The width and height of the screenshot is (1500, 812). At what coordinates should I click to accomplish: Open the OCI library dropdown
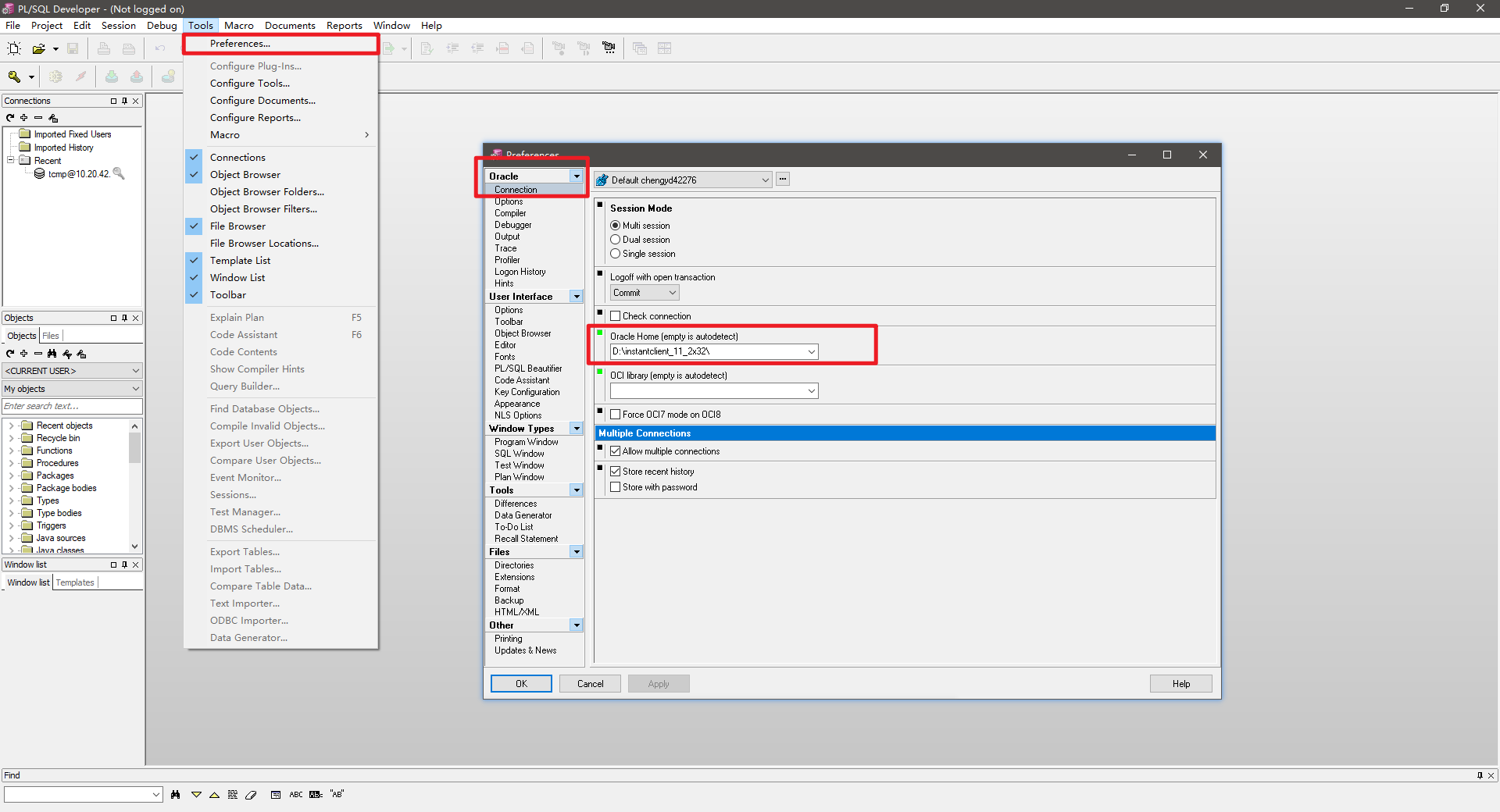(812, 391)
